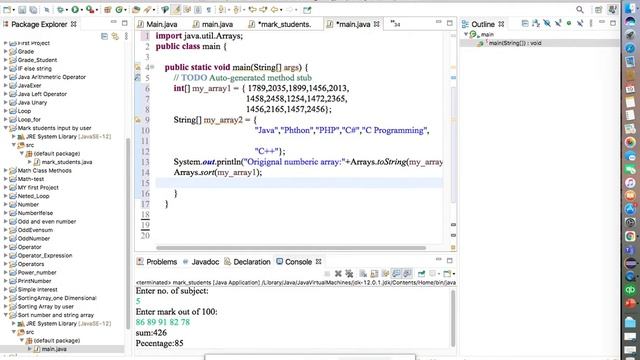The image size is (640, 360).
Task: Click Remove All Terminated Launches icon
Action: pos(349,273)
